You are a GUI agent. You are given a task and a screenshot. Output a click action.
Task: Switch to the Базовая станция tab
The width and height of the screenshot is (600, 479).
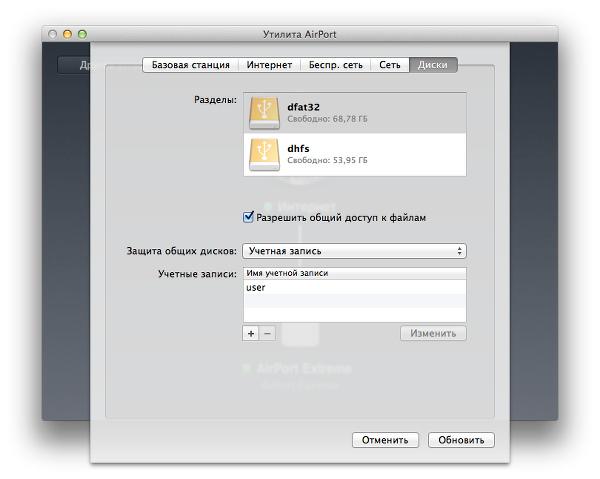(x=191, y=65)
